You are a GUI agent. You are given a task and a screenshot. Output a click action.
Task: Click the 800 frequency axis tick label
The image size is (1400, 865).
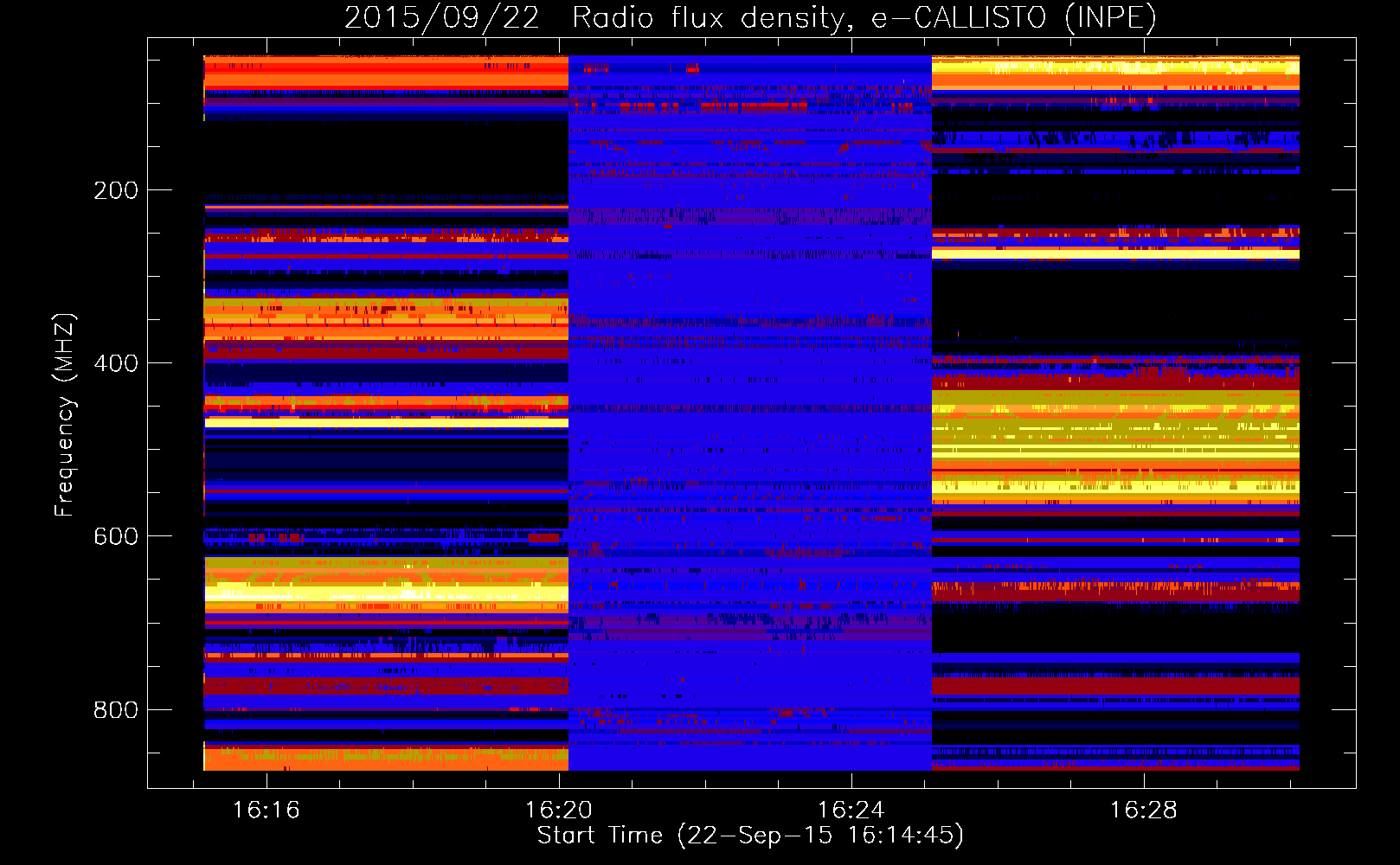click(x=116, y=710)
